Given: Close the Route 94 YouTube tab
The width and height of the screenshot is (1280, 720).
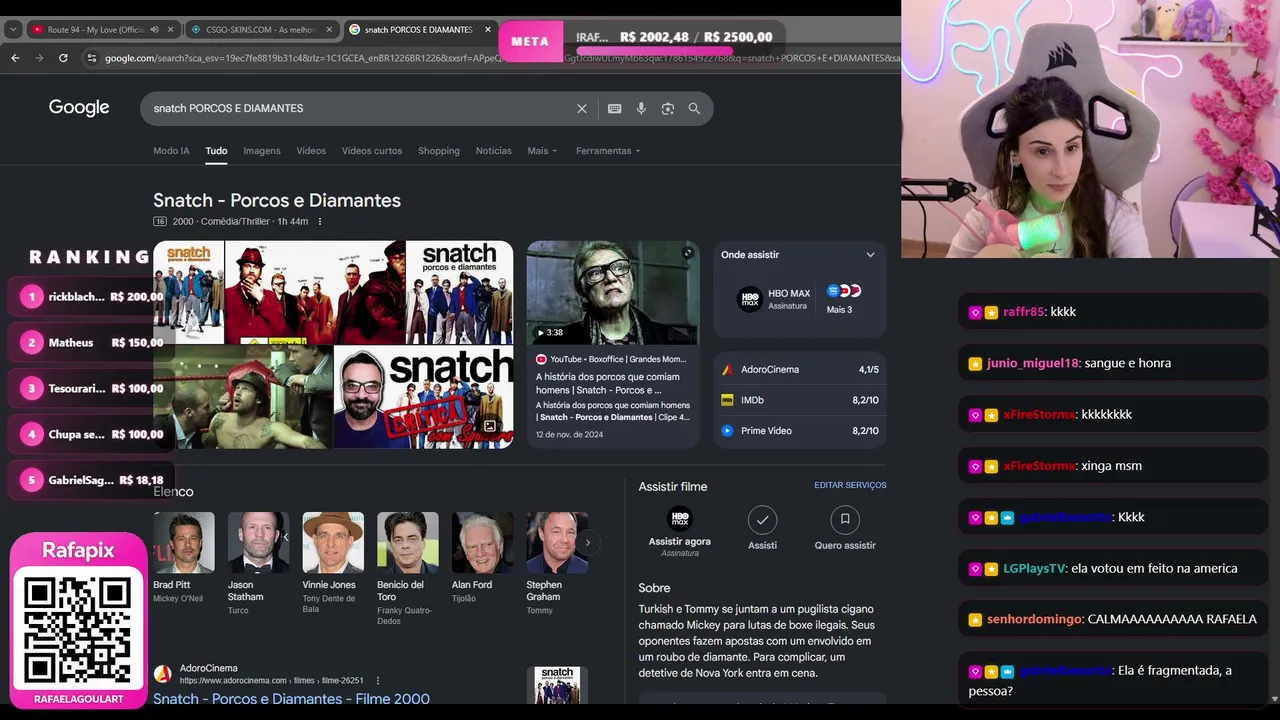Looking at the screenshot, I should point(171,30).
